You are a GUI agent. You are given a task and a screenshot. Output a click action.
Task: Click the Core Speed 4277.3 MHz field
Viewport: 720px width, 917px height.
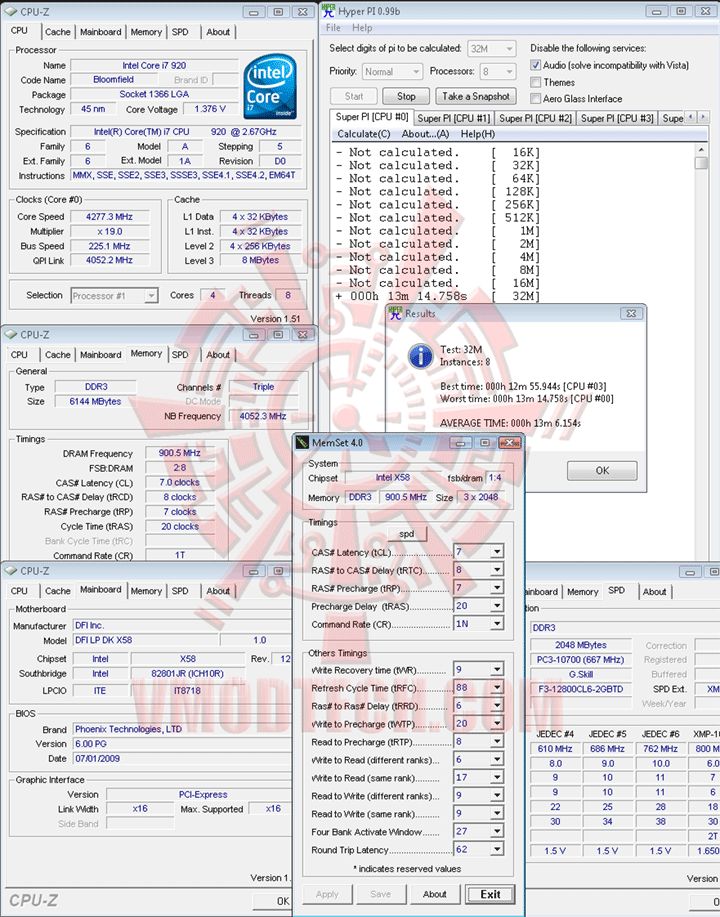109,217
